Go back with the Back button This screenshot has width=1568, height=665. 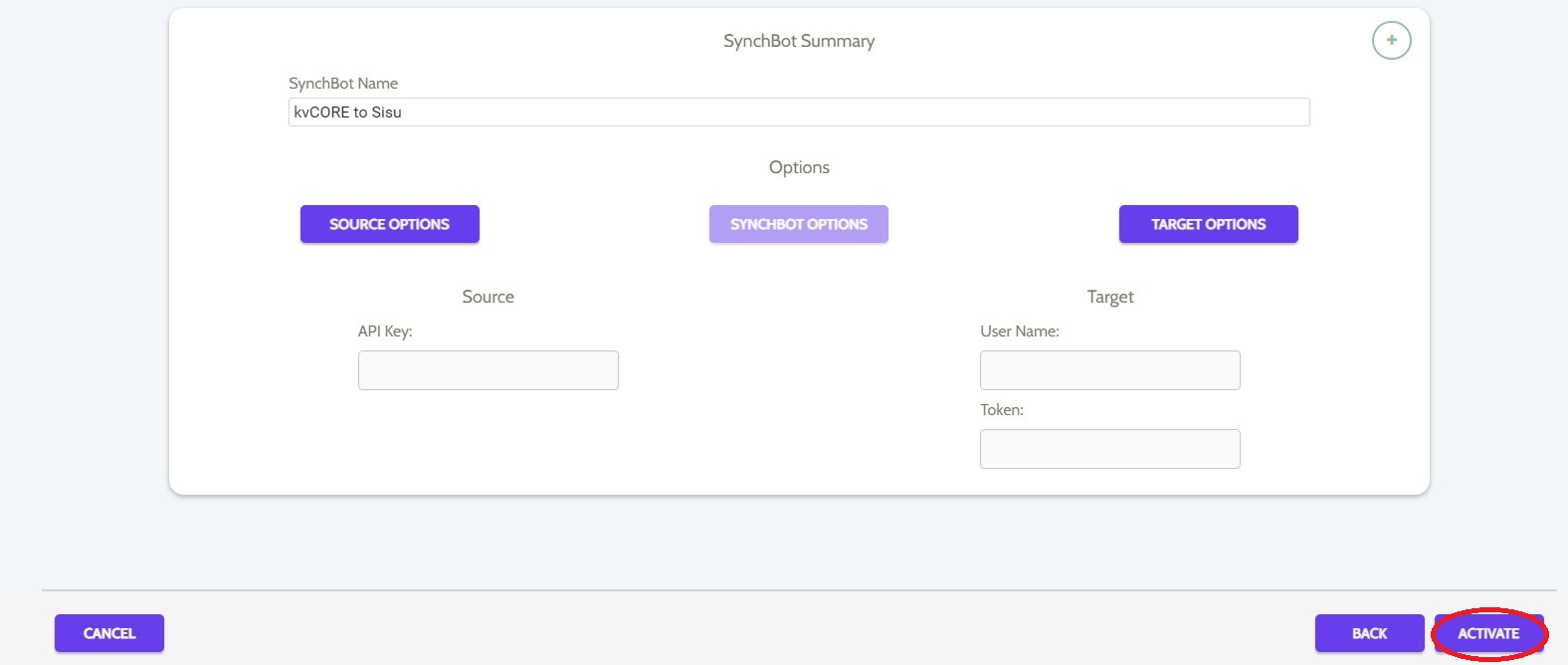tap(1370, 633)
